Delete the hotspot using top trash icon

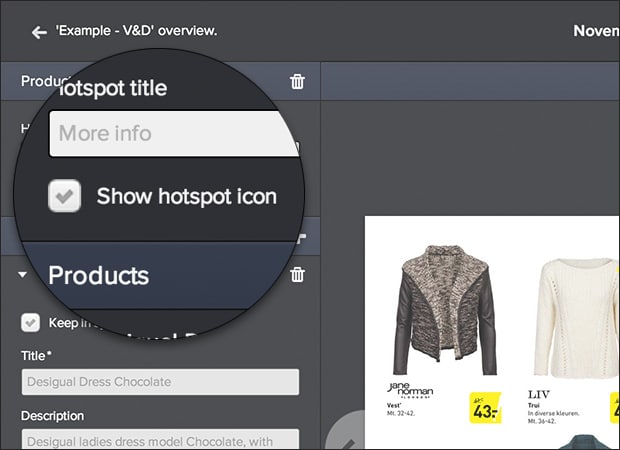297,81
